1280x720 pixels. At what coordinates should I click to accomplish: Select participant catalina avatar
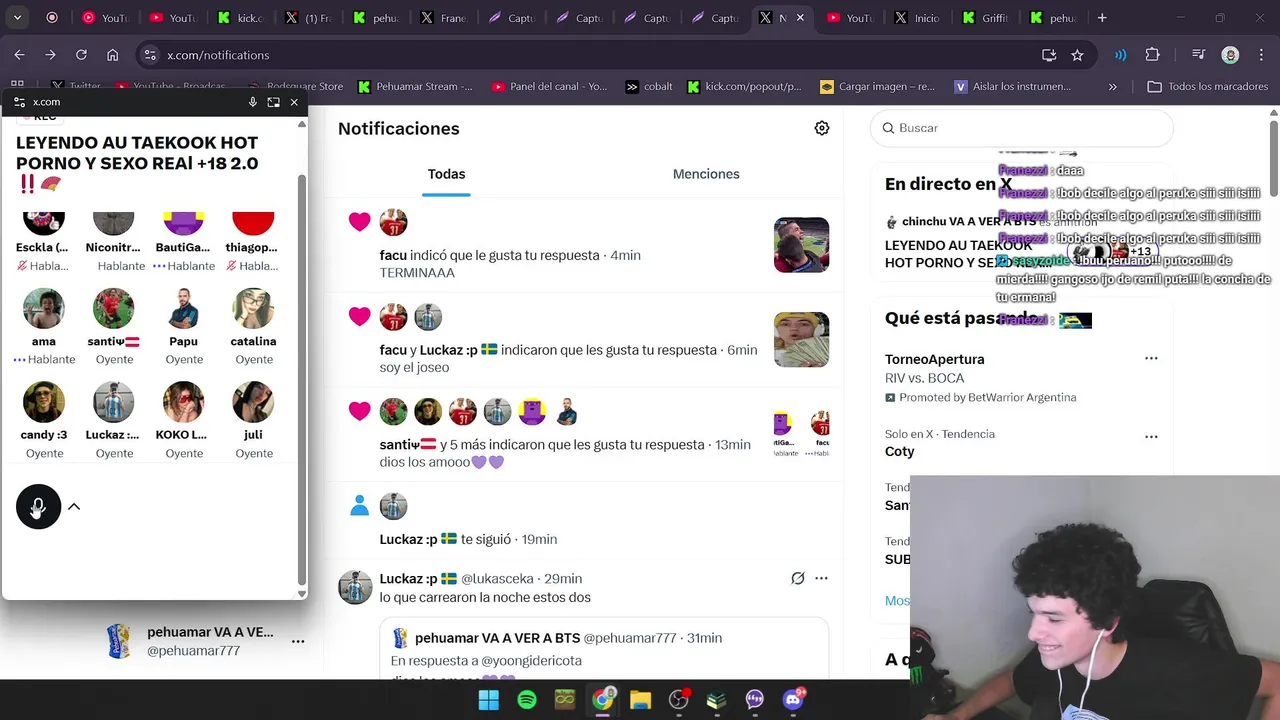(253, 309)
